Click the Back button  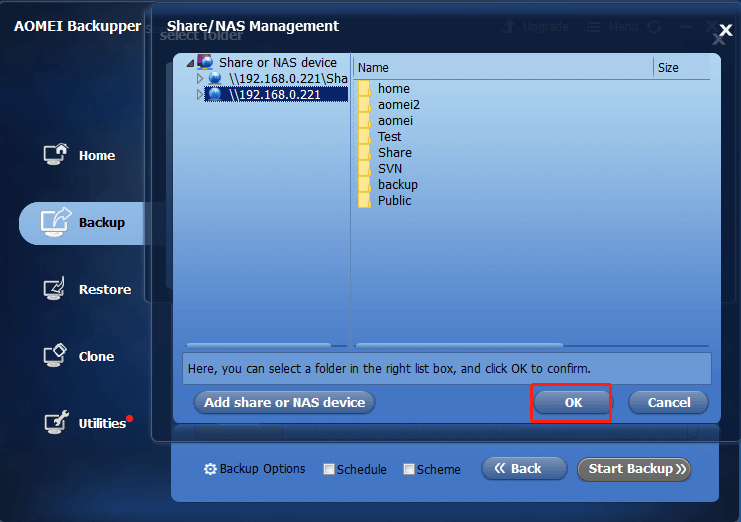524,469
